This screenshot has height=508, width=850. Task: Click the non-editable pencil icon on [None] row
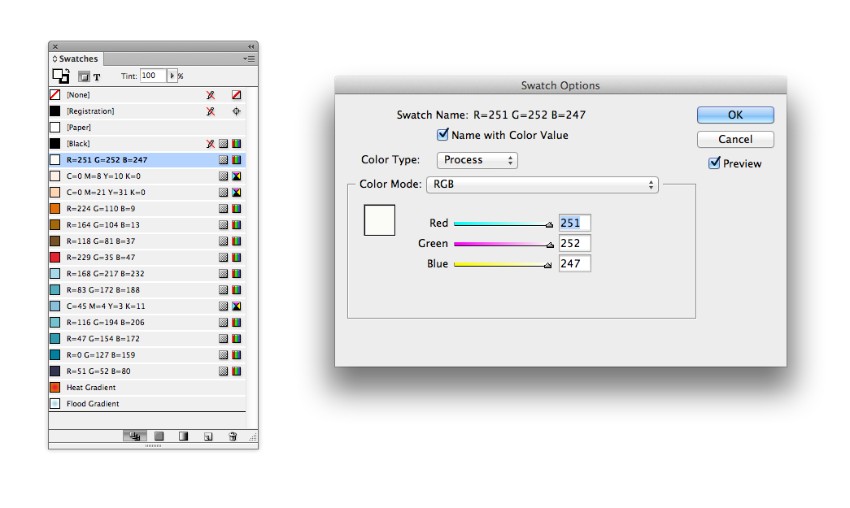point(210,95)
